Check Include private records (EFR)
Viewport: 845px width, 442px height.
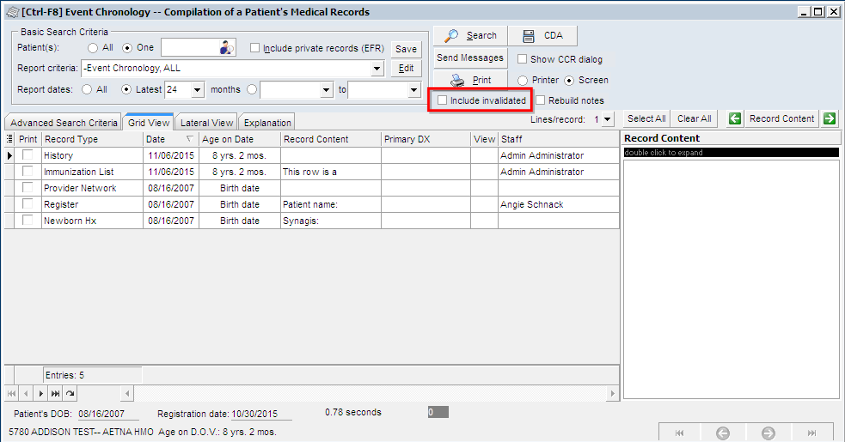[x=255, y=48]
